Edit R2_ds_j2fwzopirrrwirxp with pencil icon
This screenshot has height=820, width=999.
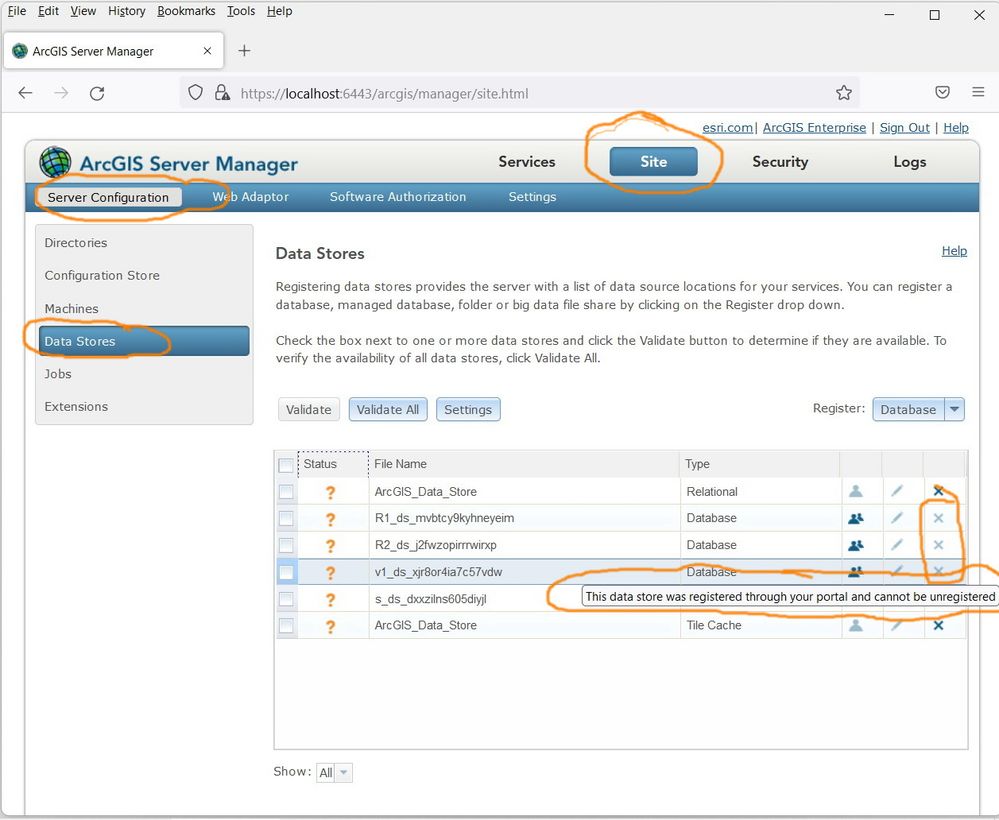[897, 544]
